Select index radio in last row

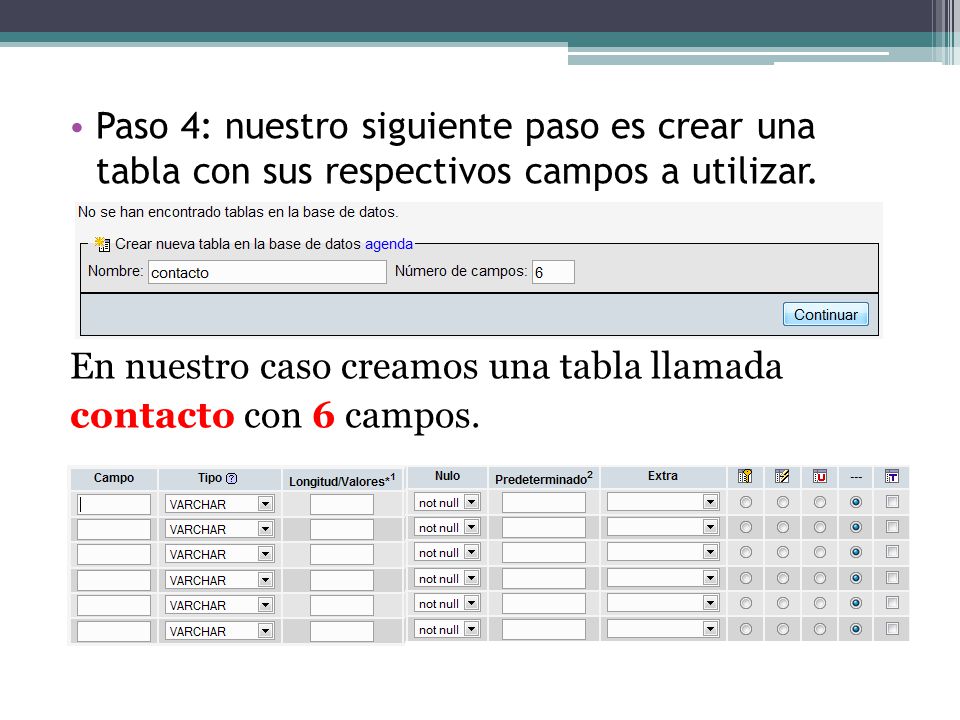tap(782, 629)
